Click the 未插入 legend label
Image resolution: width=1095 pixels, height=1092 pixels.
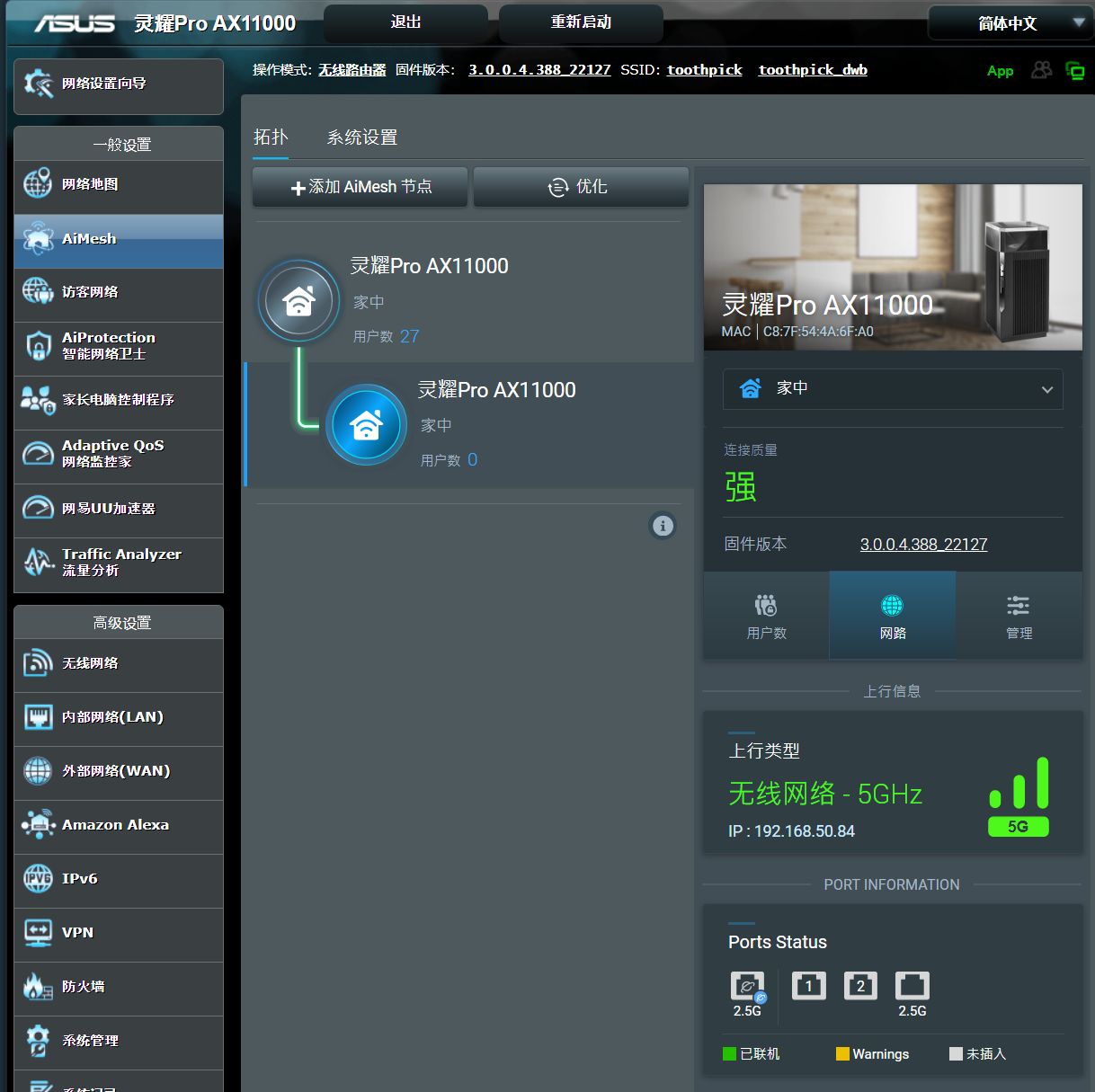pyautogui.click(x=986, y=1054)
